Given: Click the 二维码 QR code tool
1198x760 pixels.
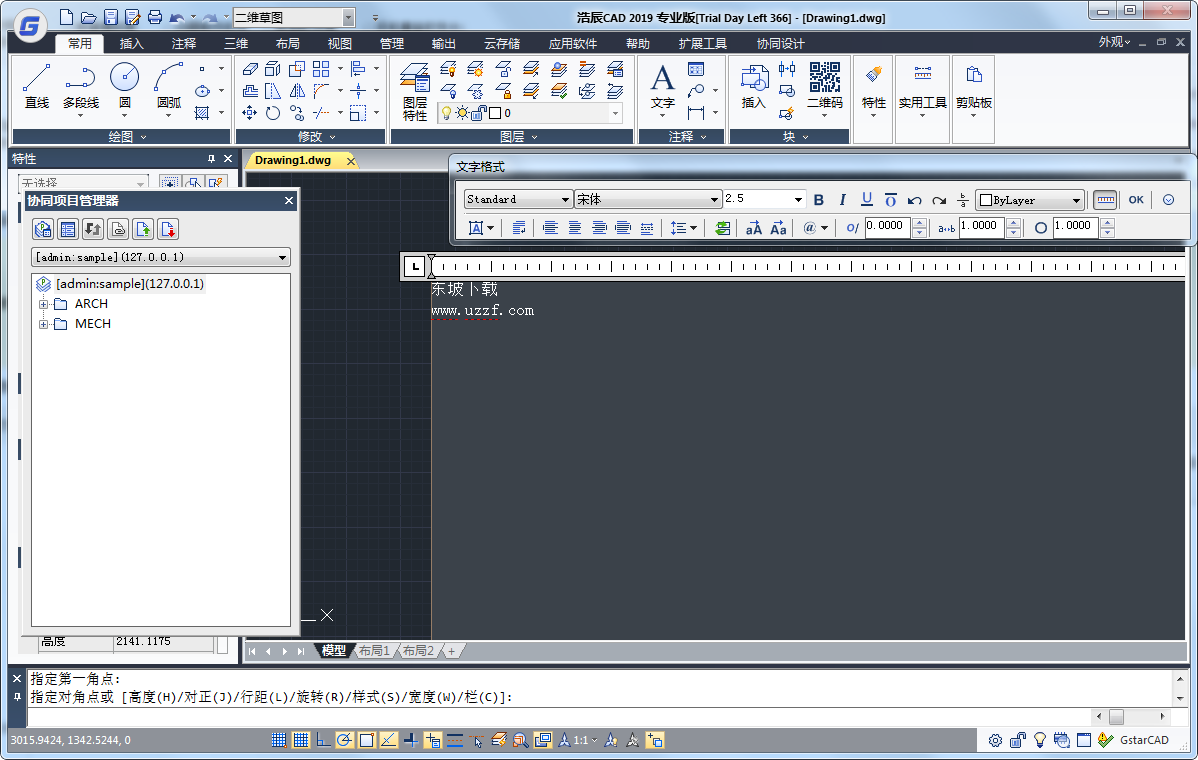Looking at the screenshot, I should click(x=825, y=85).
